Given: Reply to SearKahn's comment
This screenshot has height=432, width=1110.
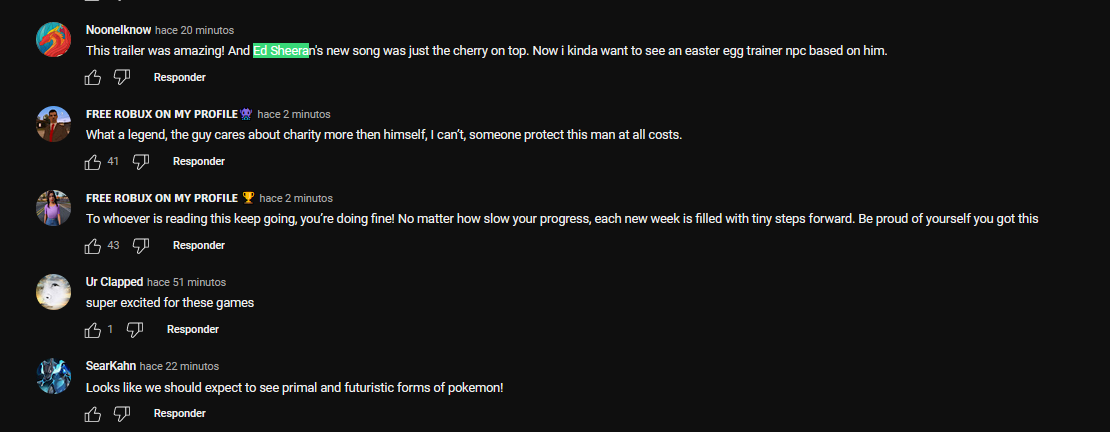Looking at the screenshot, I should pyautogui.click(x=180, y=414).
